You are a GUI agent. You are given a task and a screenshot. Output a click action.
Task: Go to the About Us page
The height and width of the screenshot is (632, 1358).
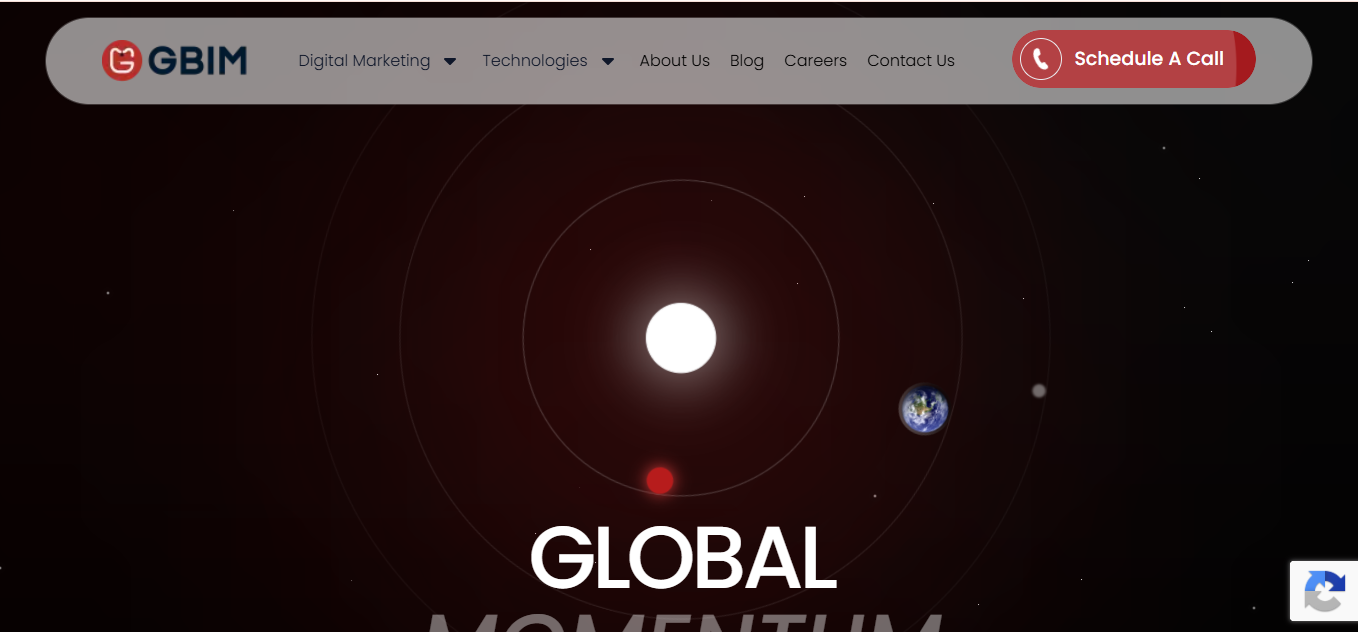675,61
